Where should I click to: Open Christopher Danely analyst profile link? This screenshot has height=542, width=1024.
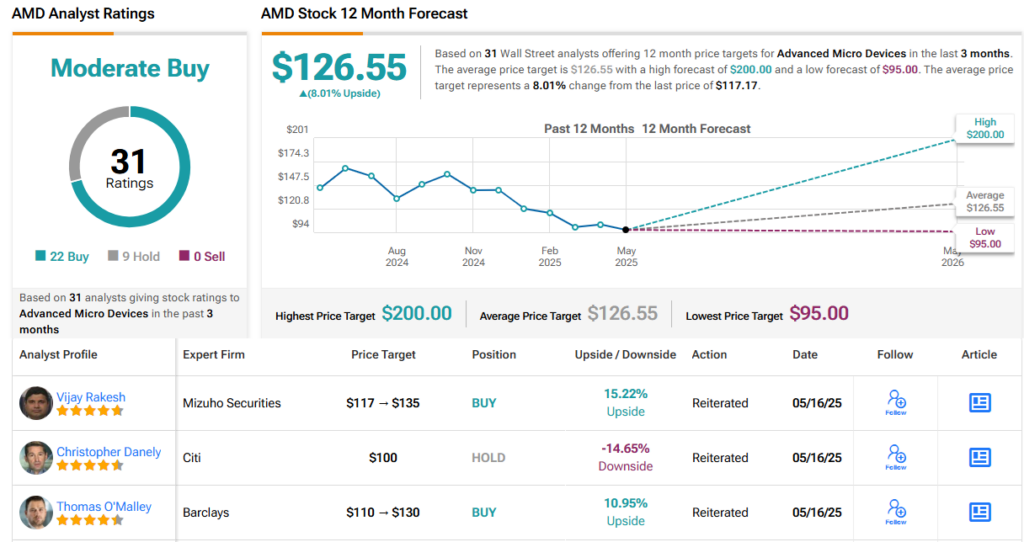108,452
